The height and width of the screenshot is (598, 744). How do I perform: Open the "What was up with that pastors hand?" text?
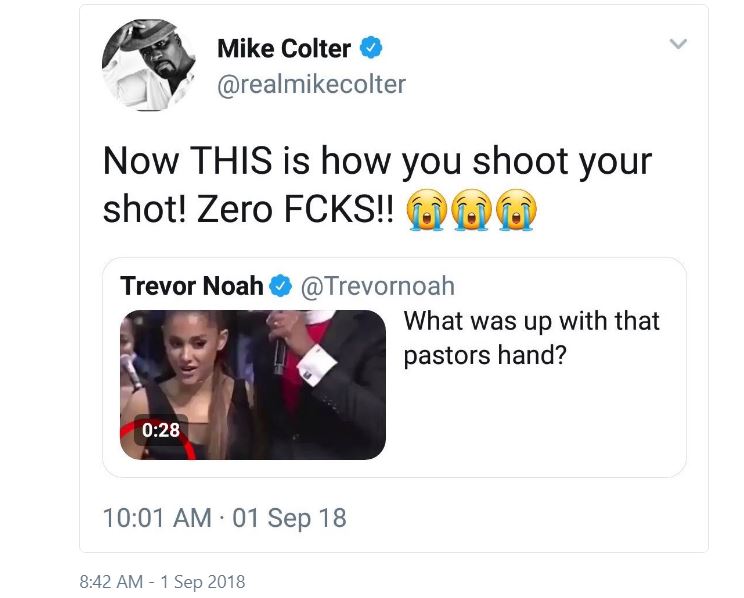coord(531,338)
